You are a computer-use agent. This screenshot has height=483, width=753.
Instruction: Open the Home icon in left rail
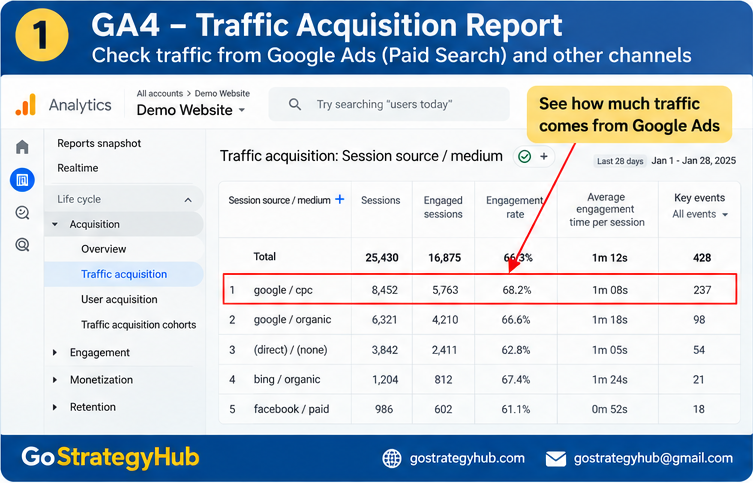coord(22,146)
